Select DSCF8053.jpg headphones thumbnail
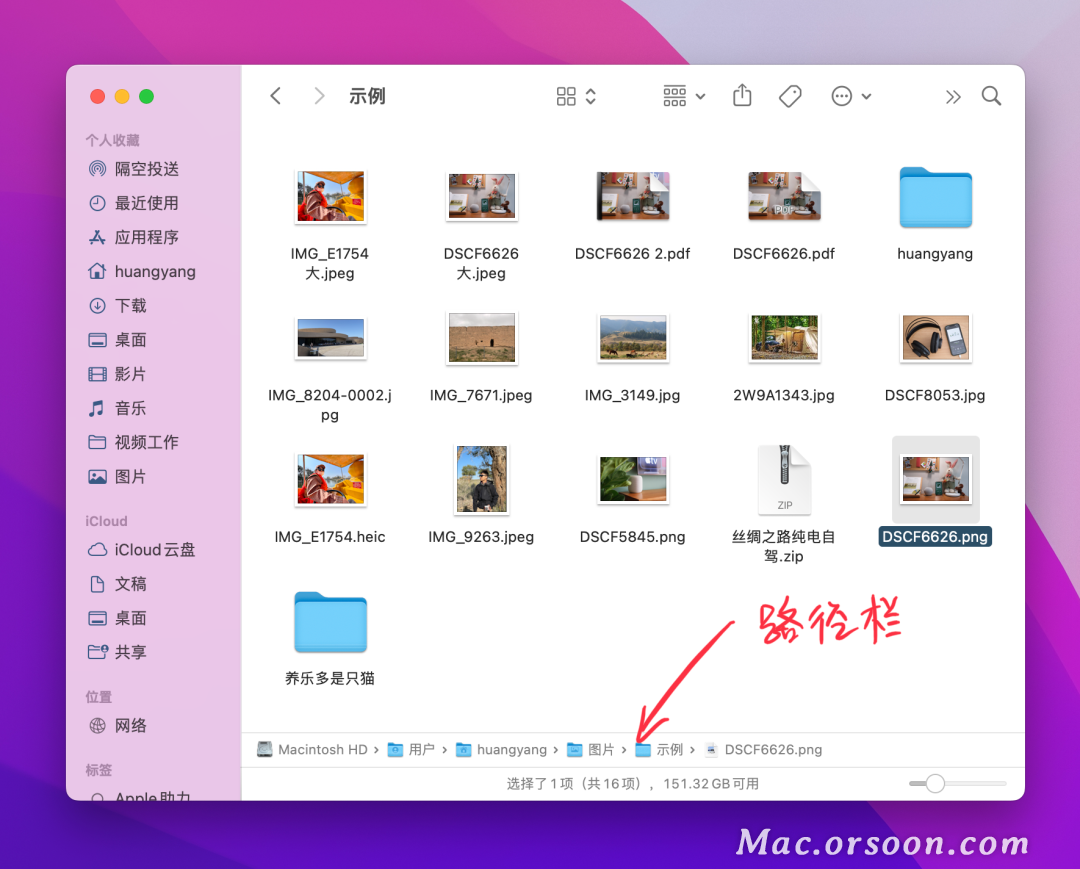 (x=935, y=338)
